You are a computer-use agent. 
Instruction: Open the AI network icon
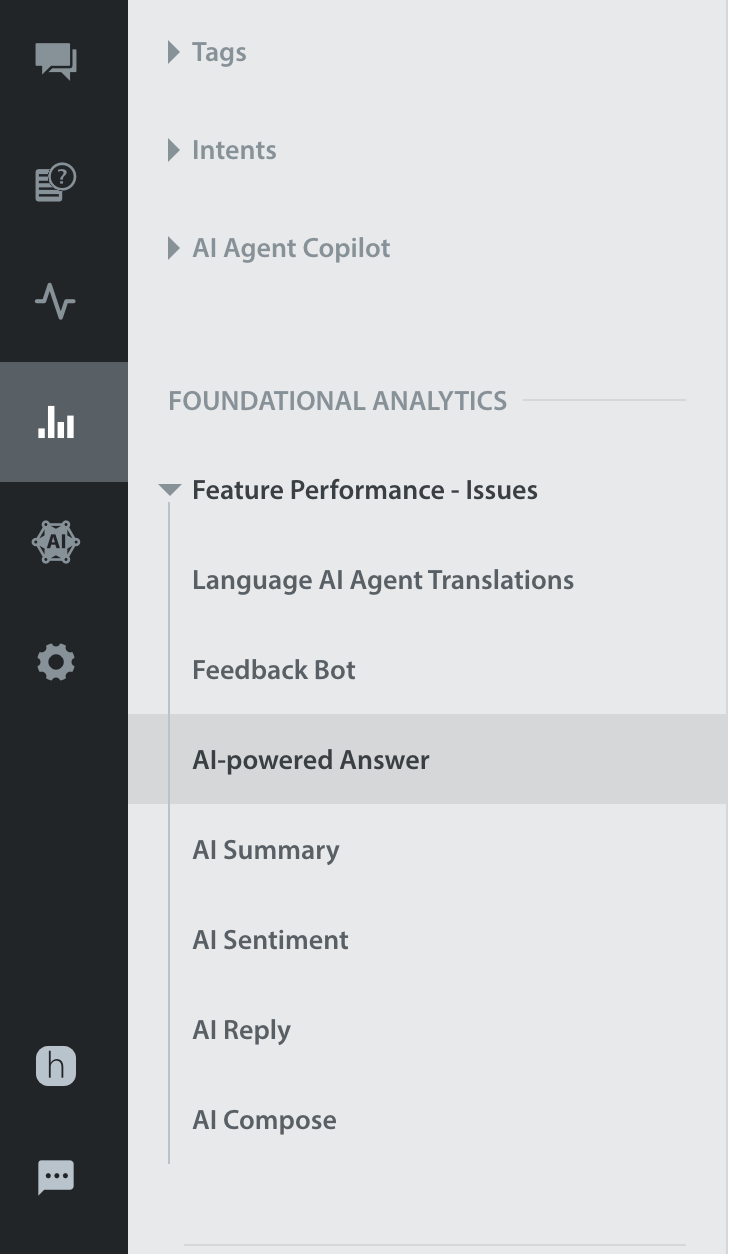(56, 542)
